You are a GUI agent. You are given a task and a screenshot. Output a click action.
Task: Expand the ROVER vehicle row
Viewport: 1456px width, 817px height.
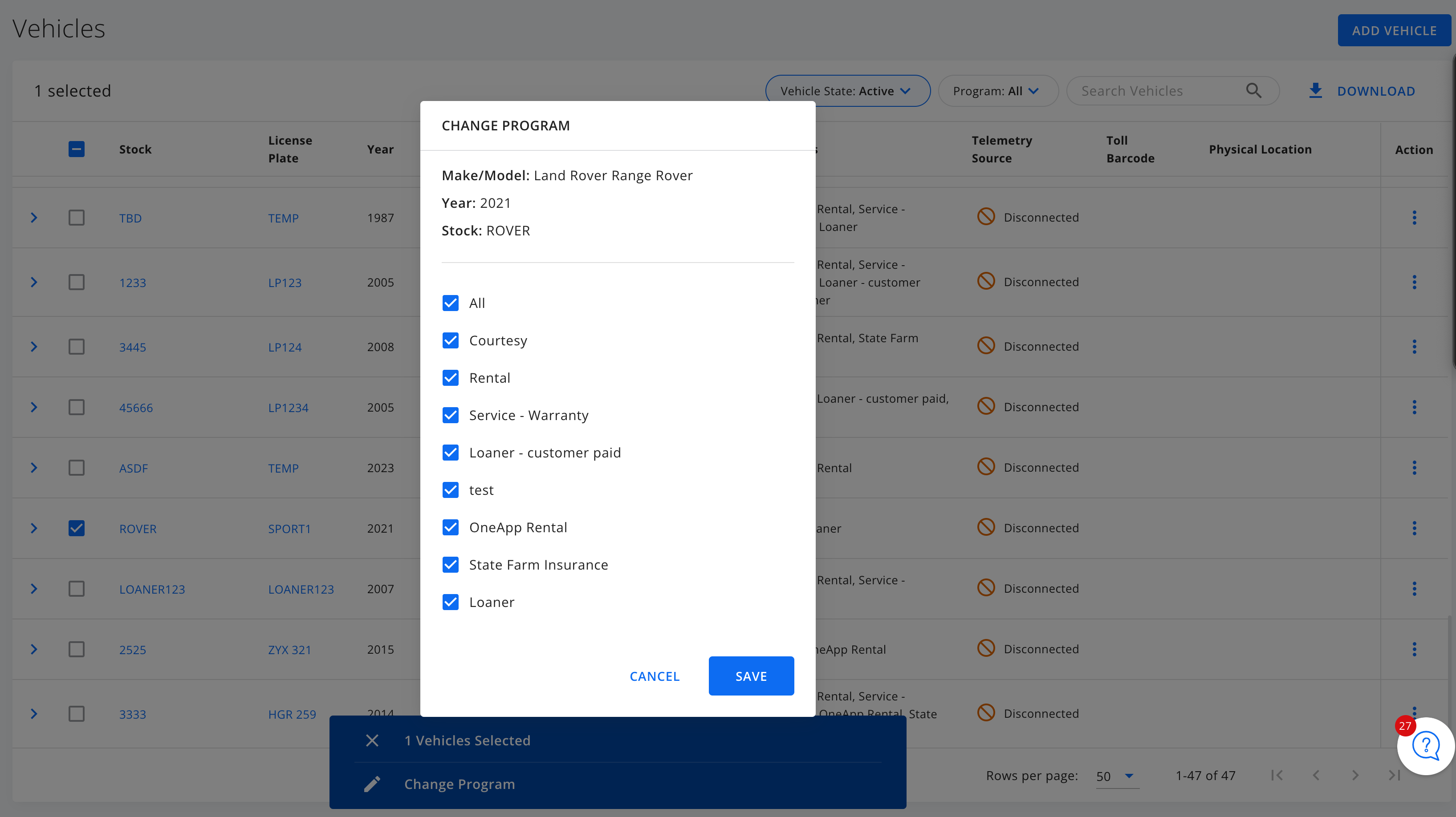[34, 528]
